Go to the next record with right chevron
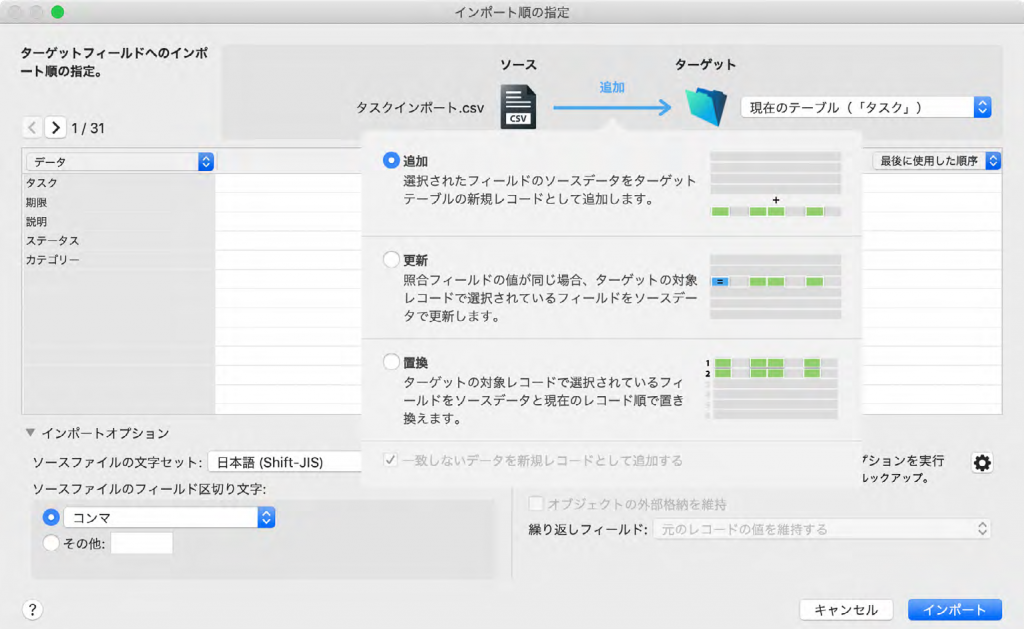The image size is (1024, 629). 56,127
